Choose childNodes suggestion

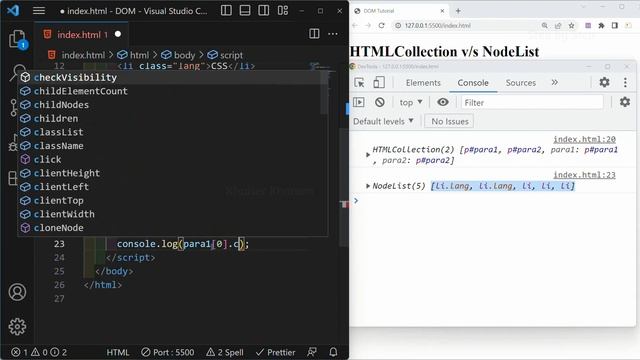tap(172, 105)
